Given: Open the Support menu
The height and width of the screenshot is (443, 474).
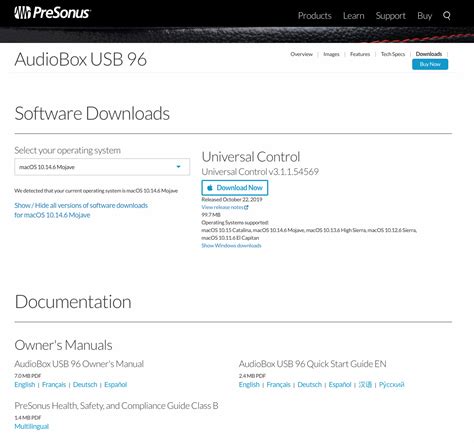Looking at the screenshot, I should [x=391, y=16].
